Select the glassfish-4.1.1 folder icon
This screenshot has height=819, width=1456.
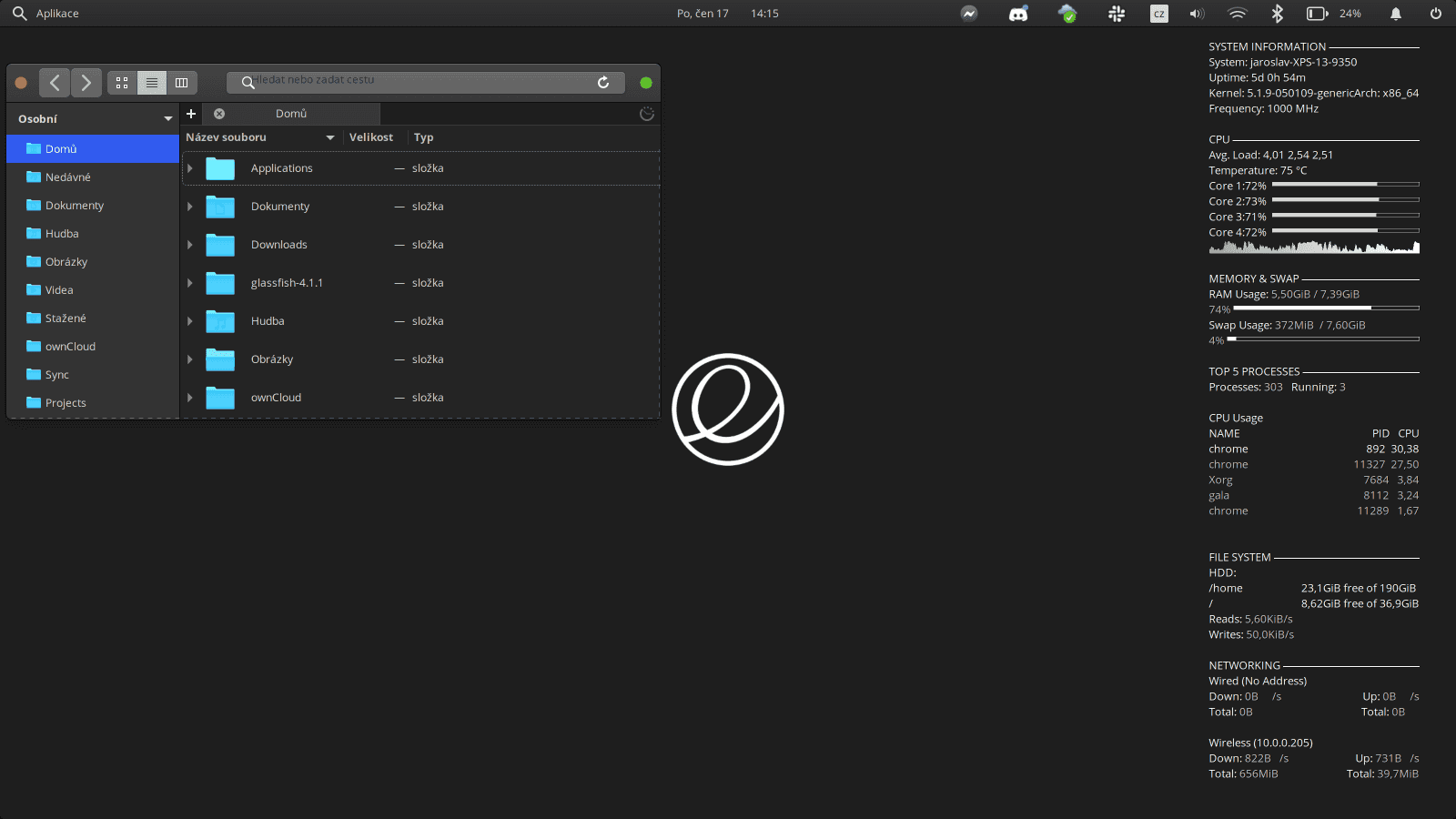click(220, 283)
